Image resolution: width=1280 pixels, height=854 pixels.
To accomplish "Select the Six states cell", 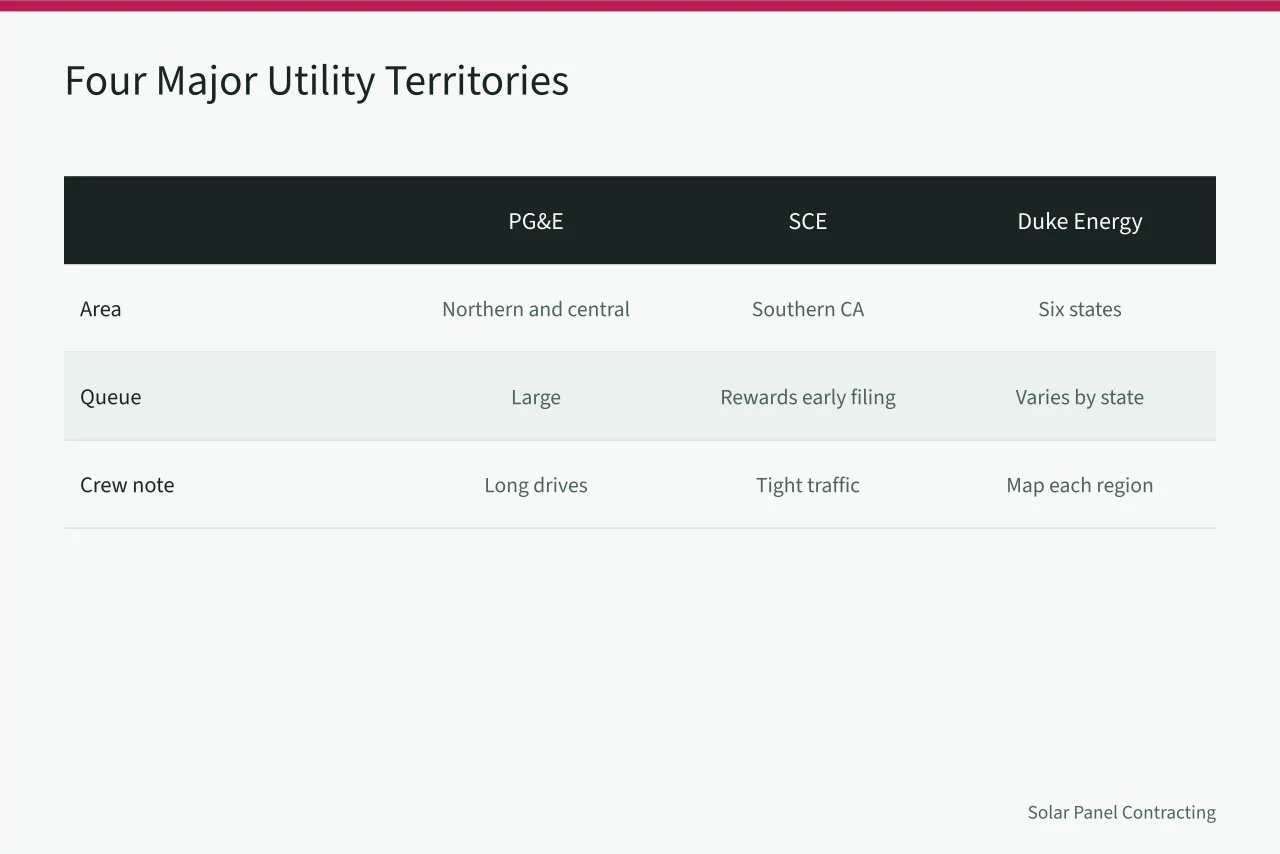I will [x=1080, y=309].
